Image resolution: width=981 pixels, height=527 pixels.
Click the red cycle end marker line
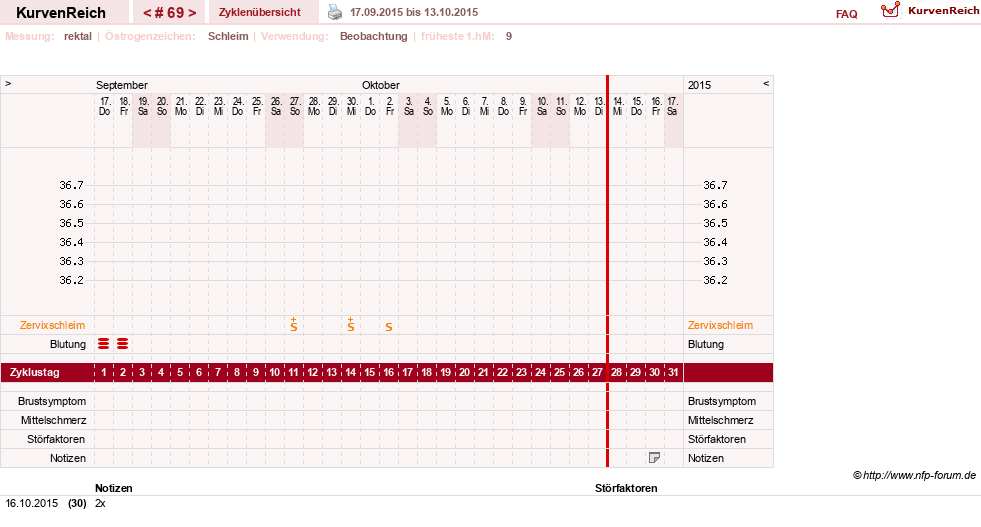pos(607,271)
